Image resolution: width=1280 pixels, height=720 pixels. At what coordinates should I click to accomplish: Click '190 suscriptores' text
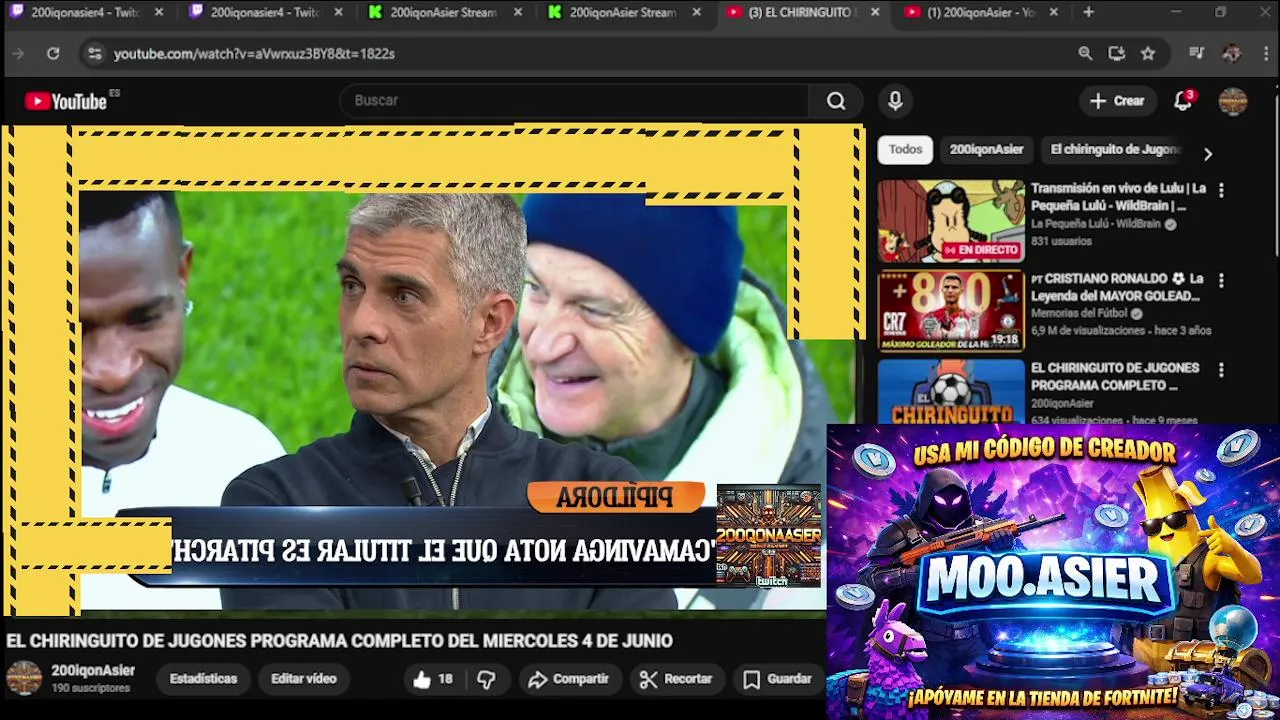click(x=90, y=689)
